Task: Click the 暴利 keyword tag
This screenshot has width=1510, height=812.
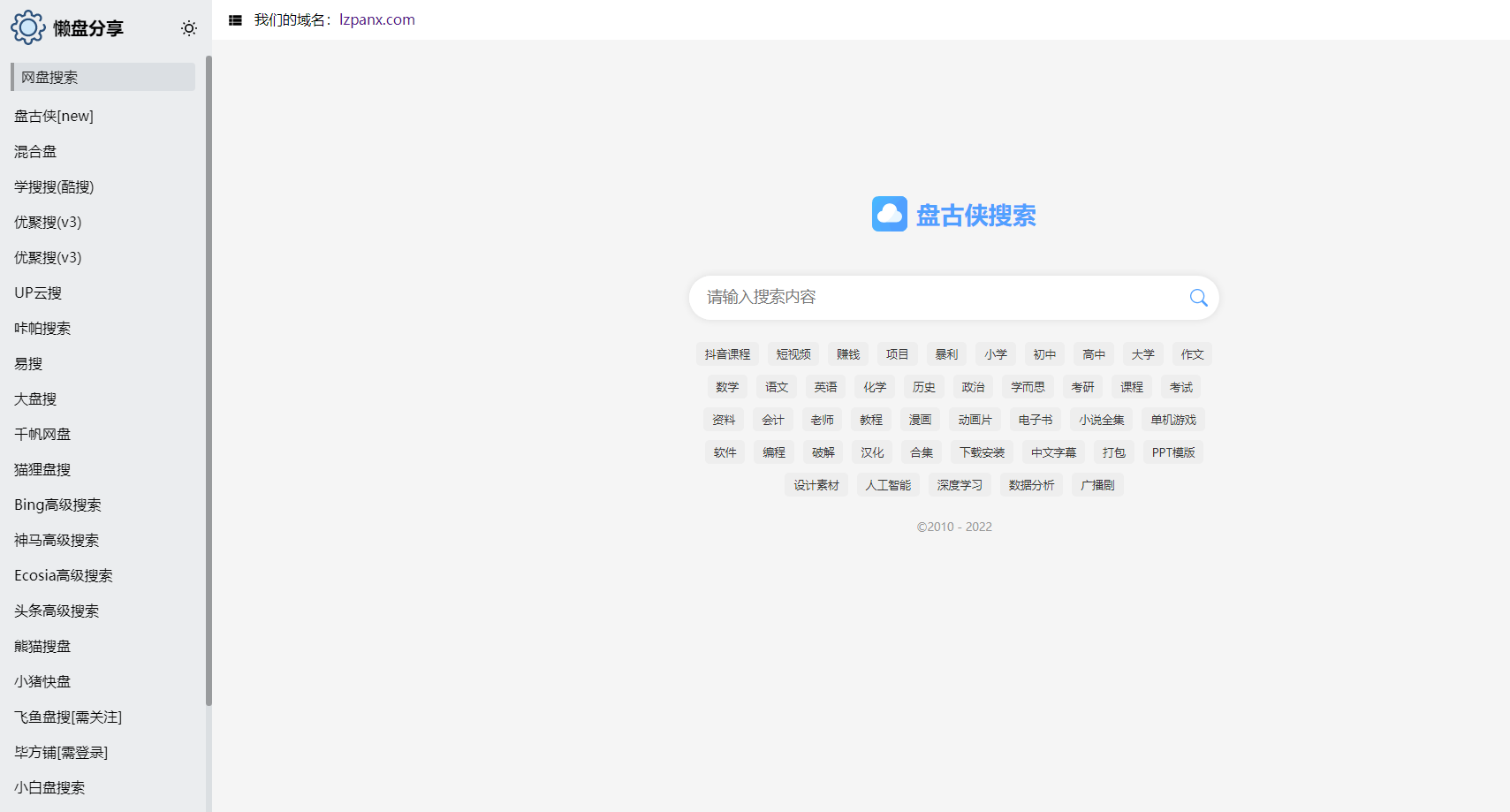Action: pos(946,354)
